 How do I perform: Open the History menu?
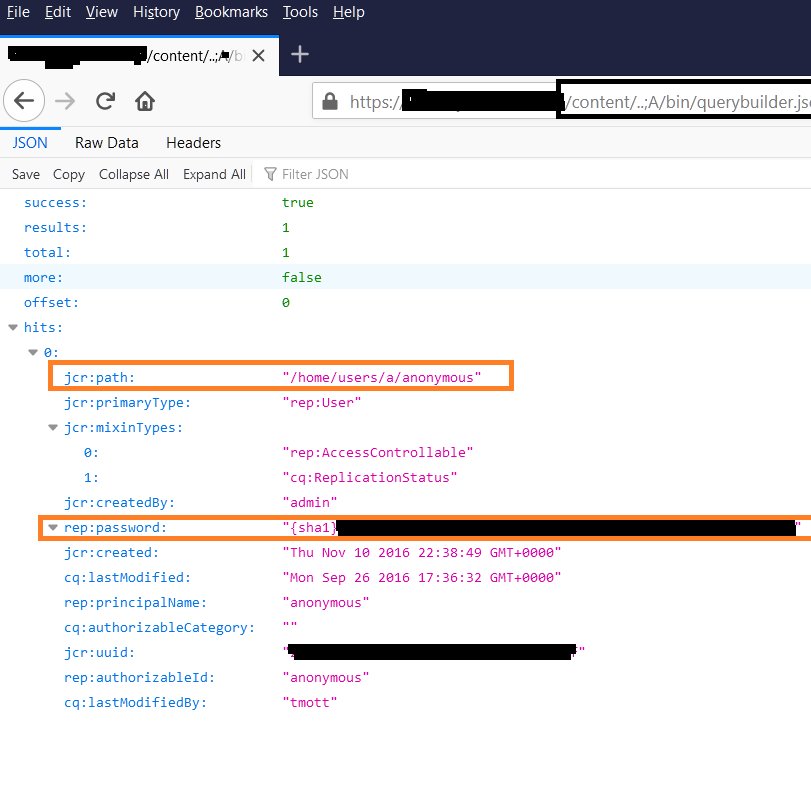pyautogui.click(x=157, y=12)
